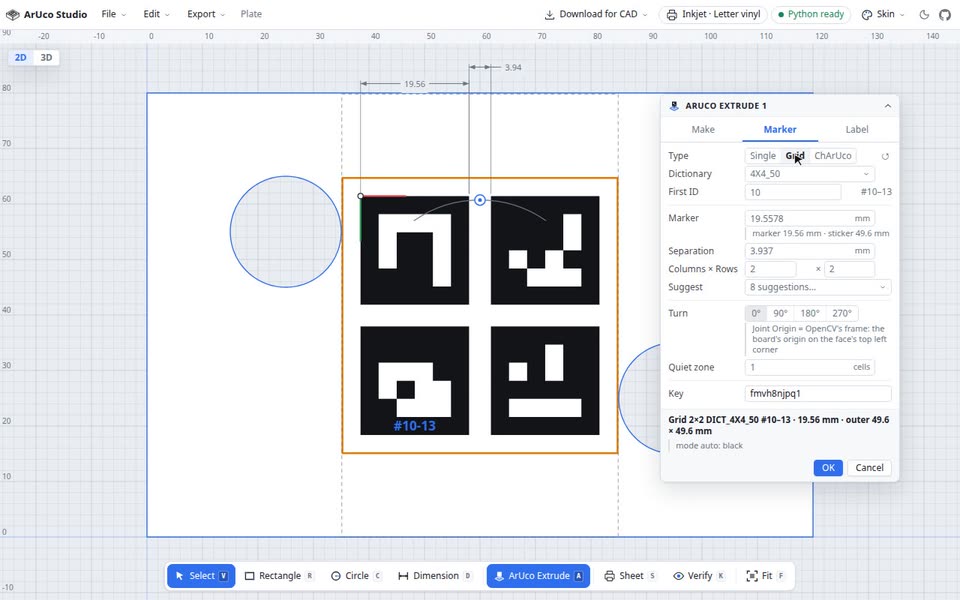Run the Verify tool
Viewport: 960px width, 600px height.
699,576
